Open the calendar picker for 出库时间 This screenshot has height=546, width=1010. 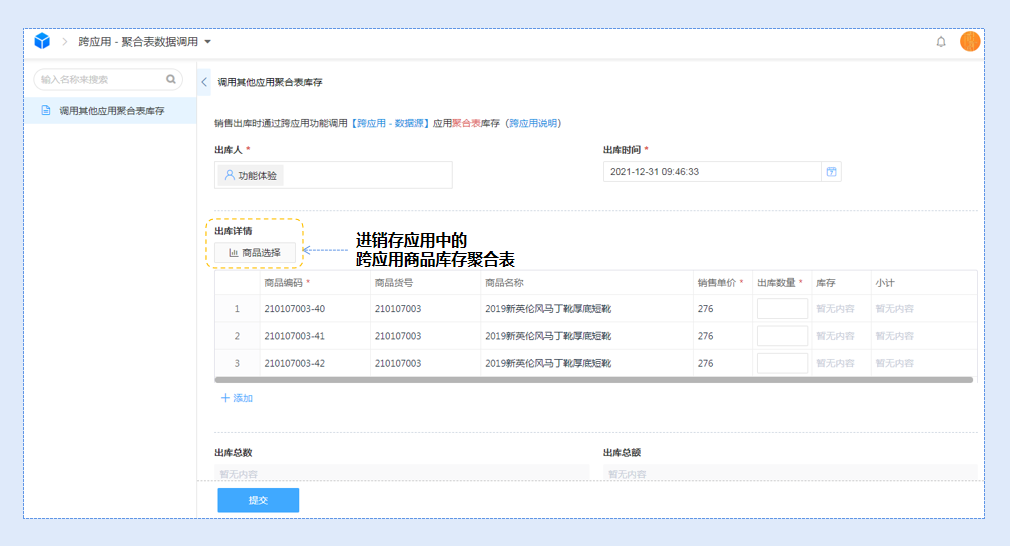pos(830,172)
